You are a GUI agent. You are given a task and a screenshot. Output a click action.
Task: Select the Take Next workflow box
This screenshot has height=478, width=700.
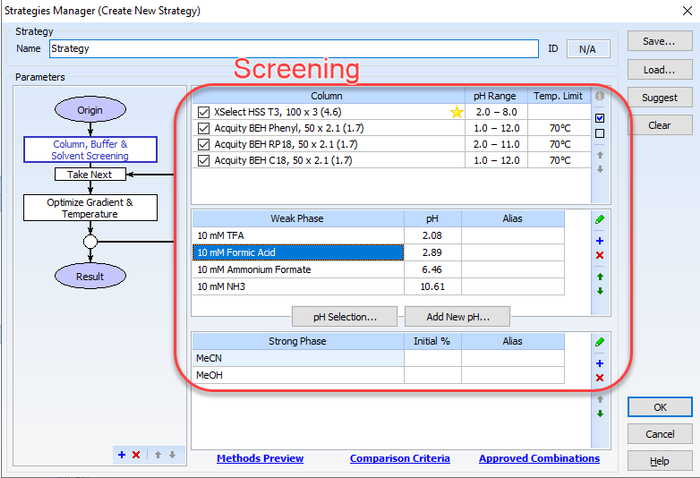coord(90,175)
